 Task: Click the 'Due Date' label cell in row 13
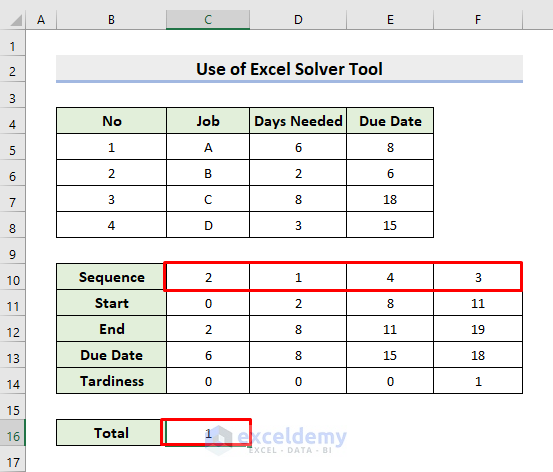[111, 355]
